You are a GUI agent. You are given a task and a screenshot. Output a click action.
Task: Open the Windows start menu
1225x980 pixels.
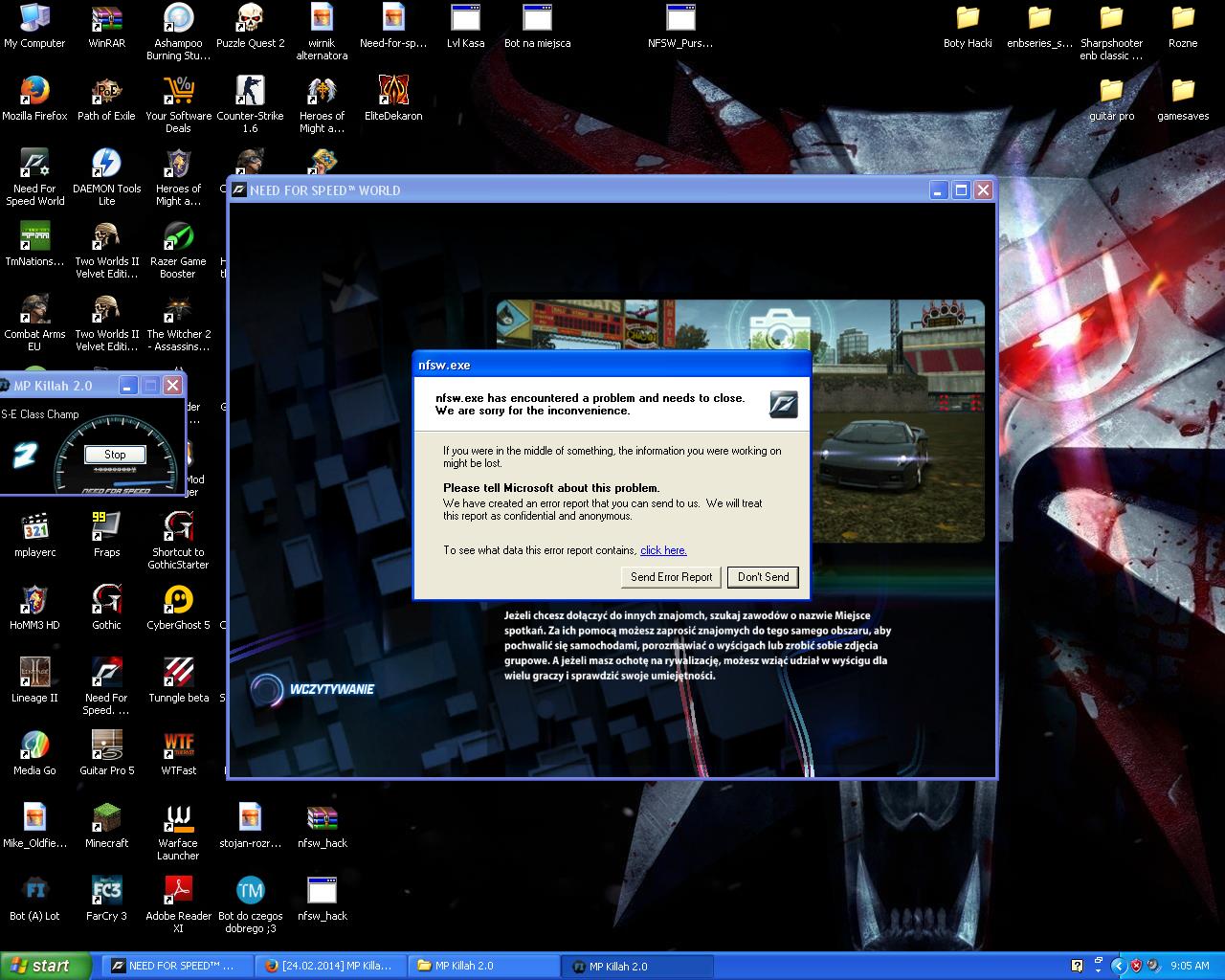(x=45, y=966)
